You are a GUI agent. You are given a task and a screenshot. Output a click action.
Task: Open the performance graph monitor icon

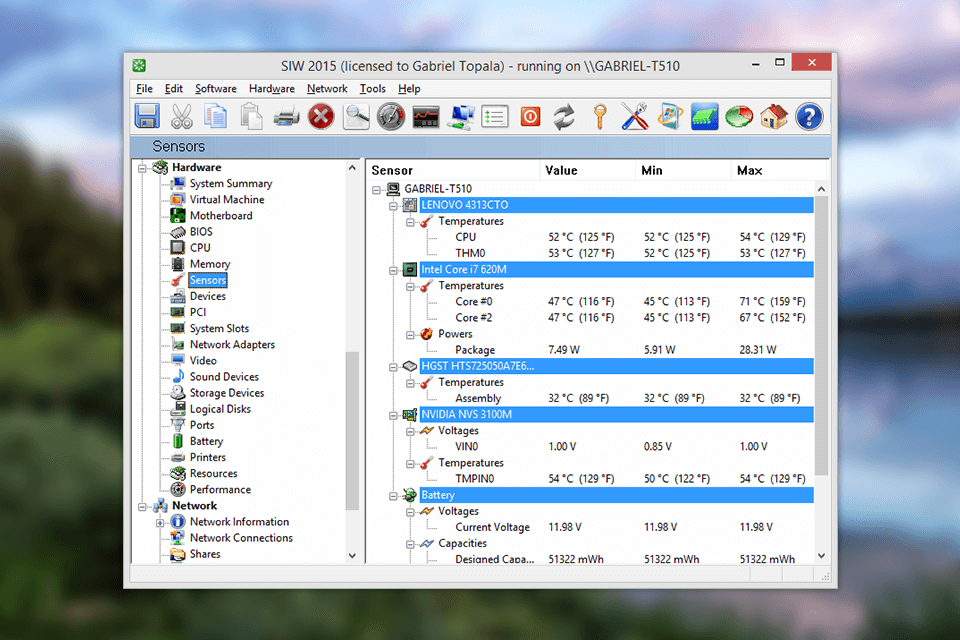pyautogui.click(x=425, y=117)
